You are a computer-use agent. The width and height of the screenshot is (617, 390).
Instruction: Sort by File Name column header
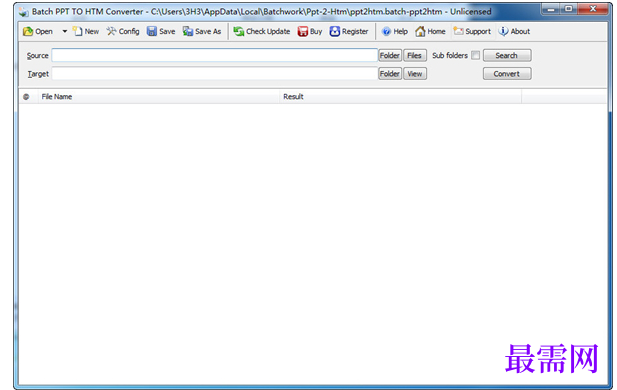pos(158,97)
